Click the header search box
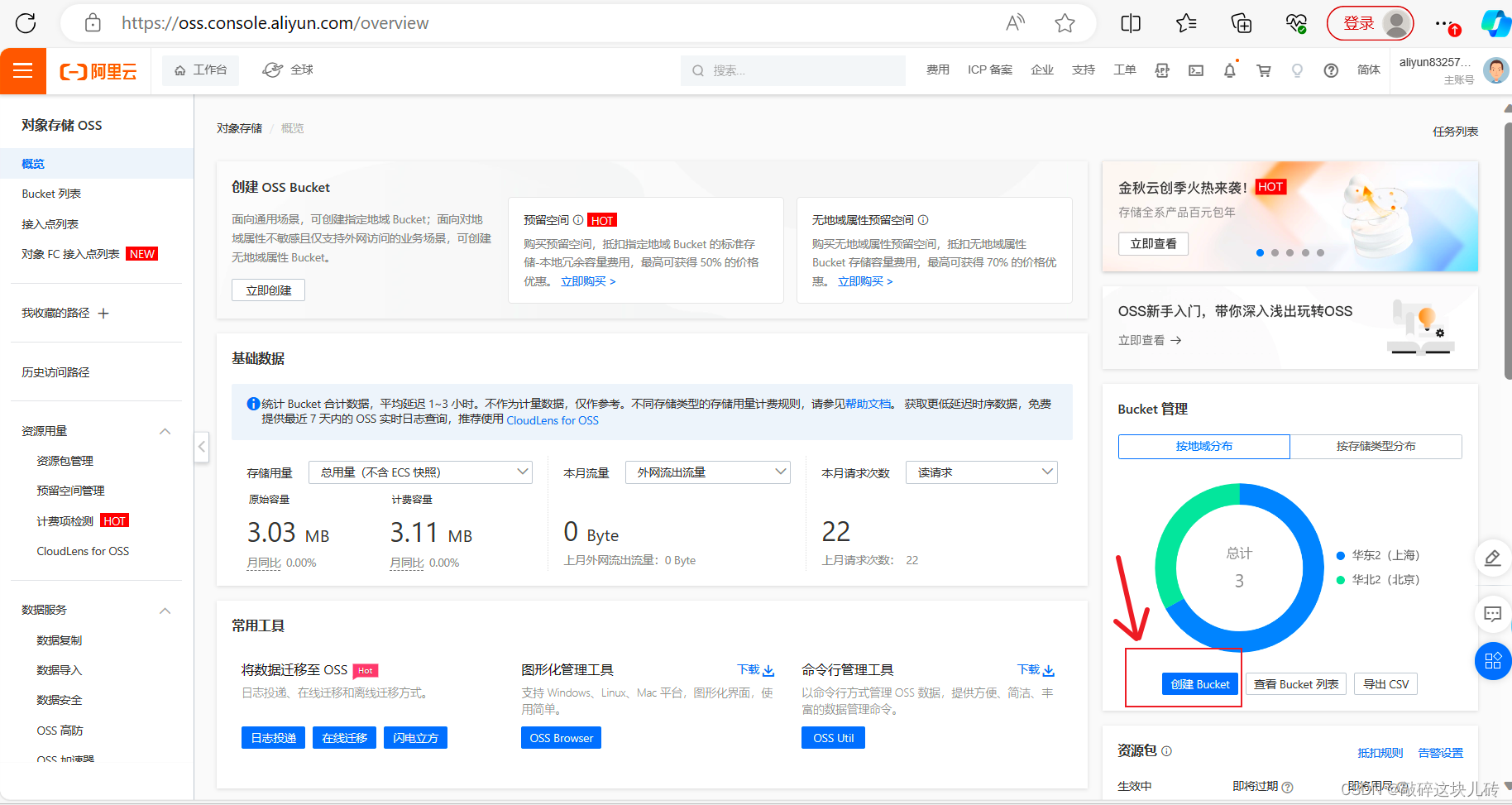 click(x=793, y=70)
